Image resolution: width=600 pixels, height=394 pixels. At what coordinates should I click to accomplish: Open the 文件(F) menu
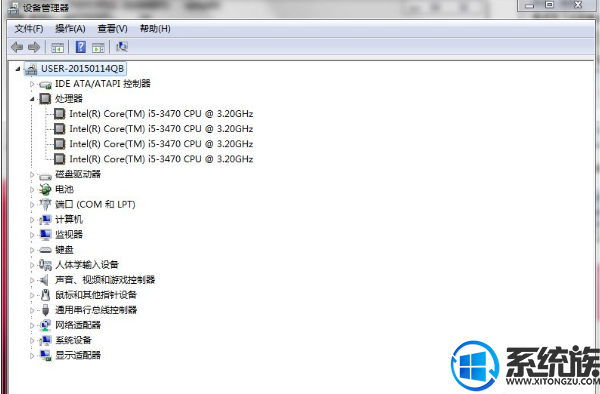(x=29, y=29)
